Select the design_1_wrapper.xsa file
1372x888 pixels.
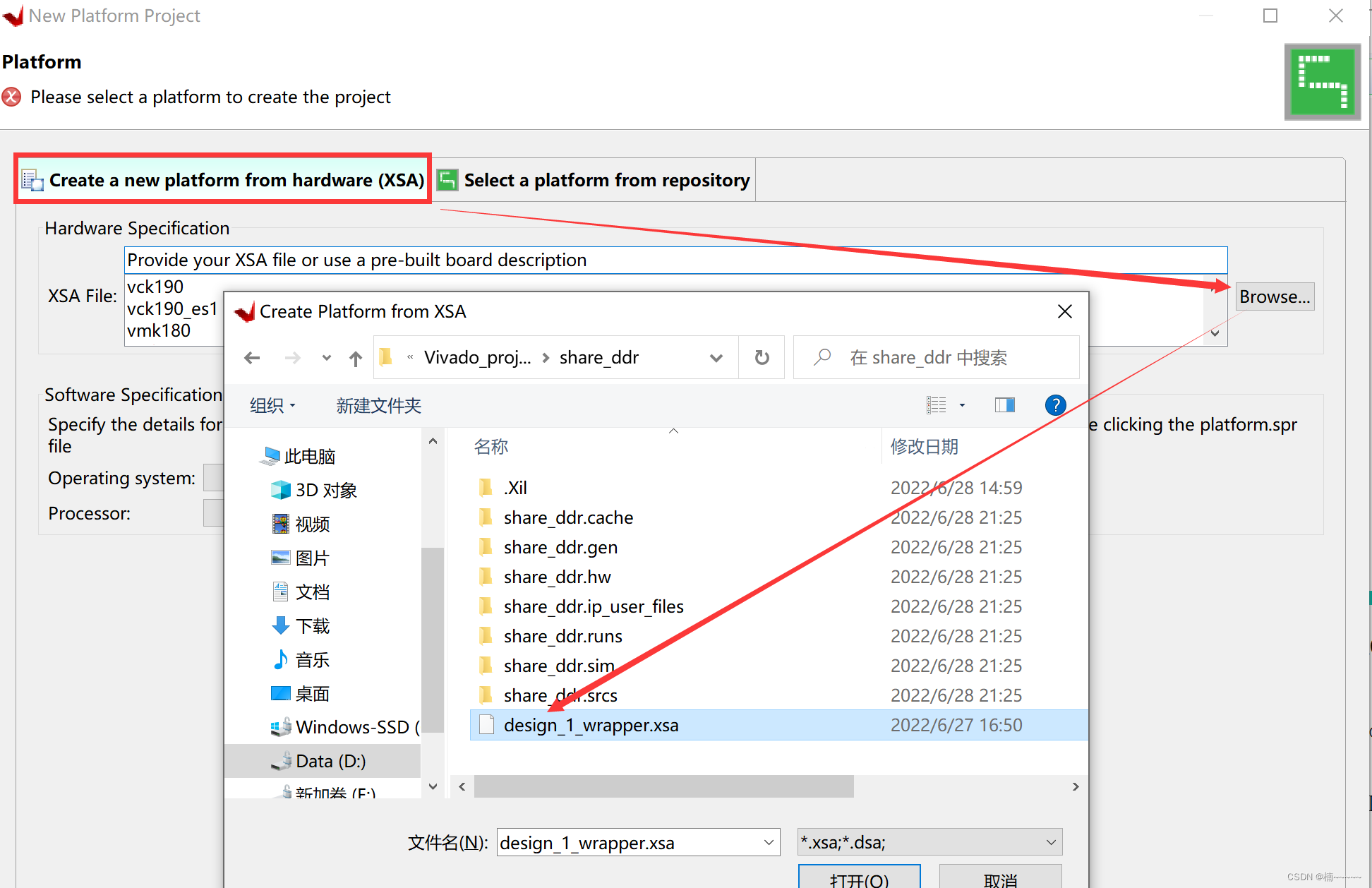pos(591,726)
